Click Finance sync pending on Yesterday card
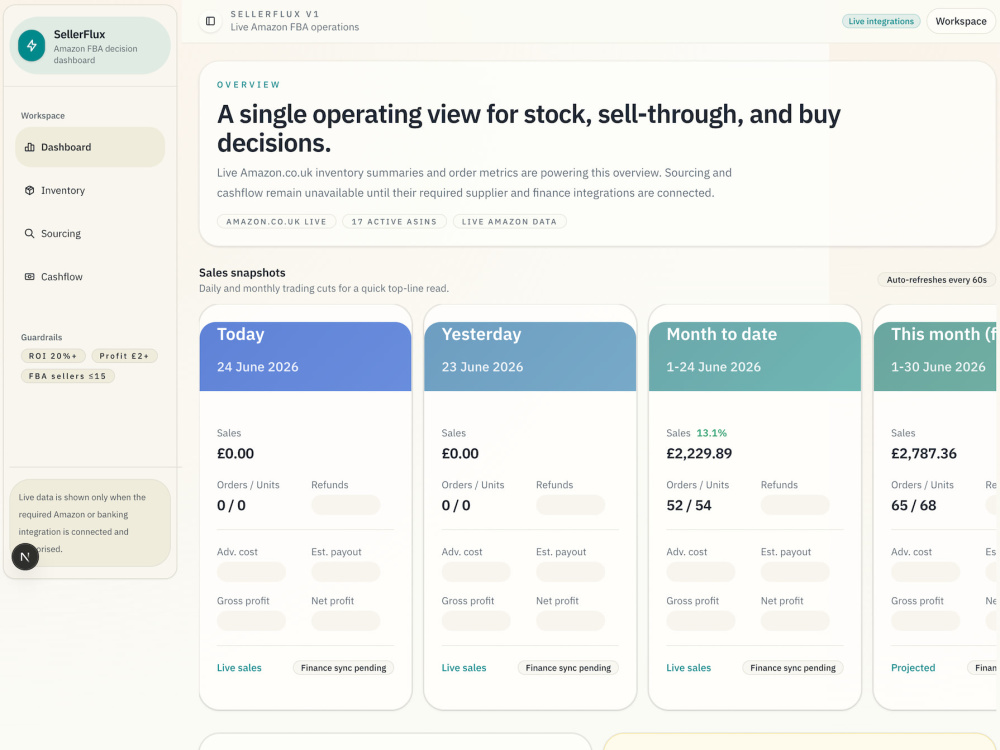The image size is (1000, 750). pos(568,668)
